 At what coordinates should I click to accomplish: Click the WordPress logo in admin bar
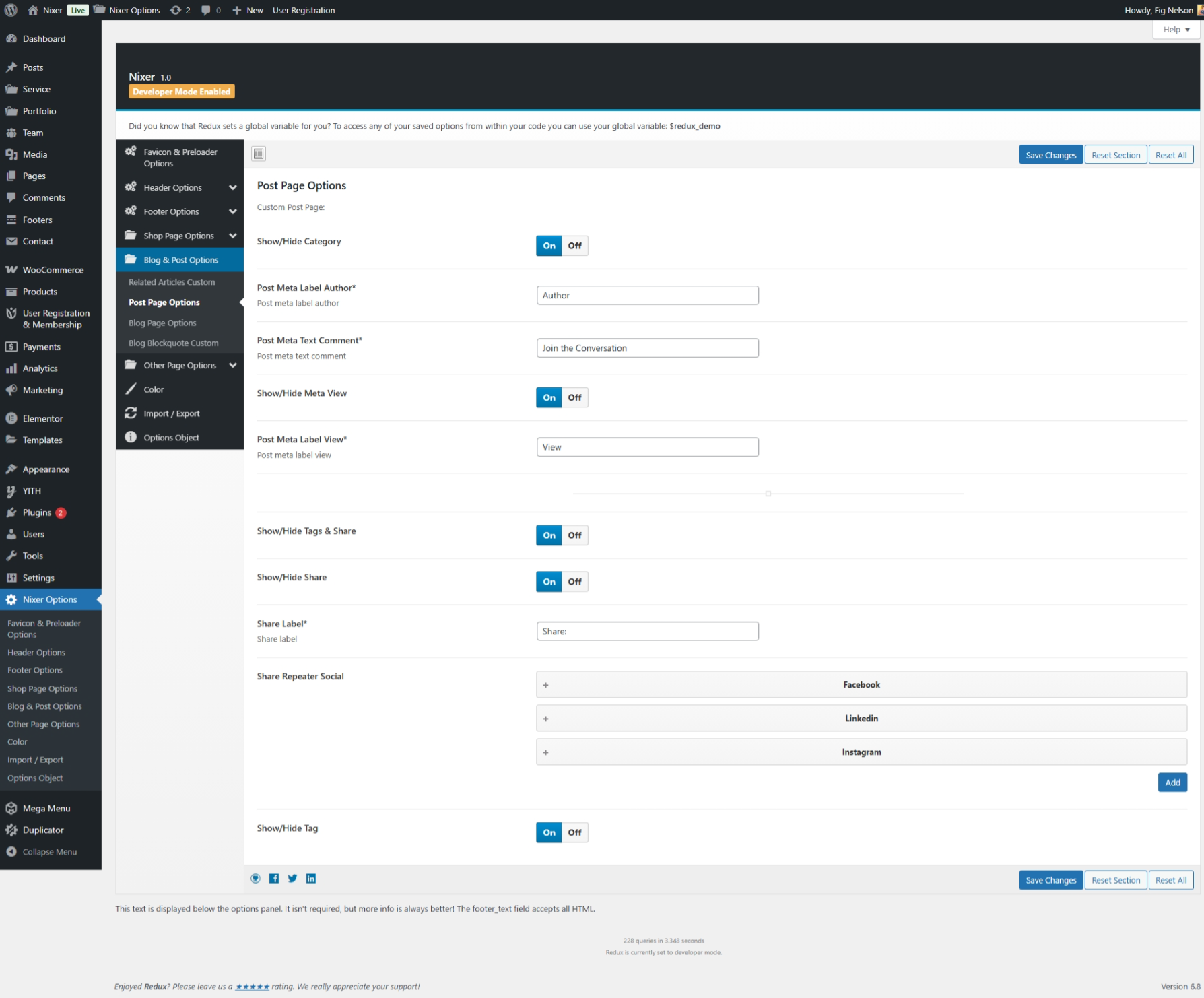[11, 10]
